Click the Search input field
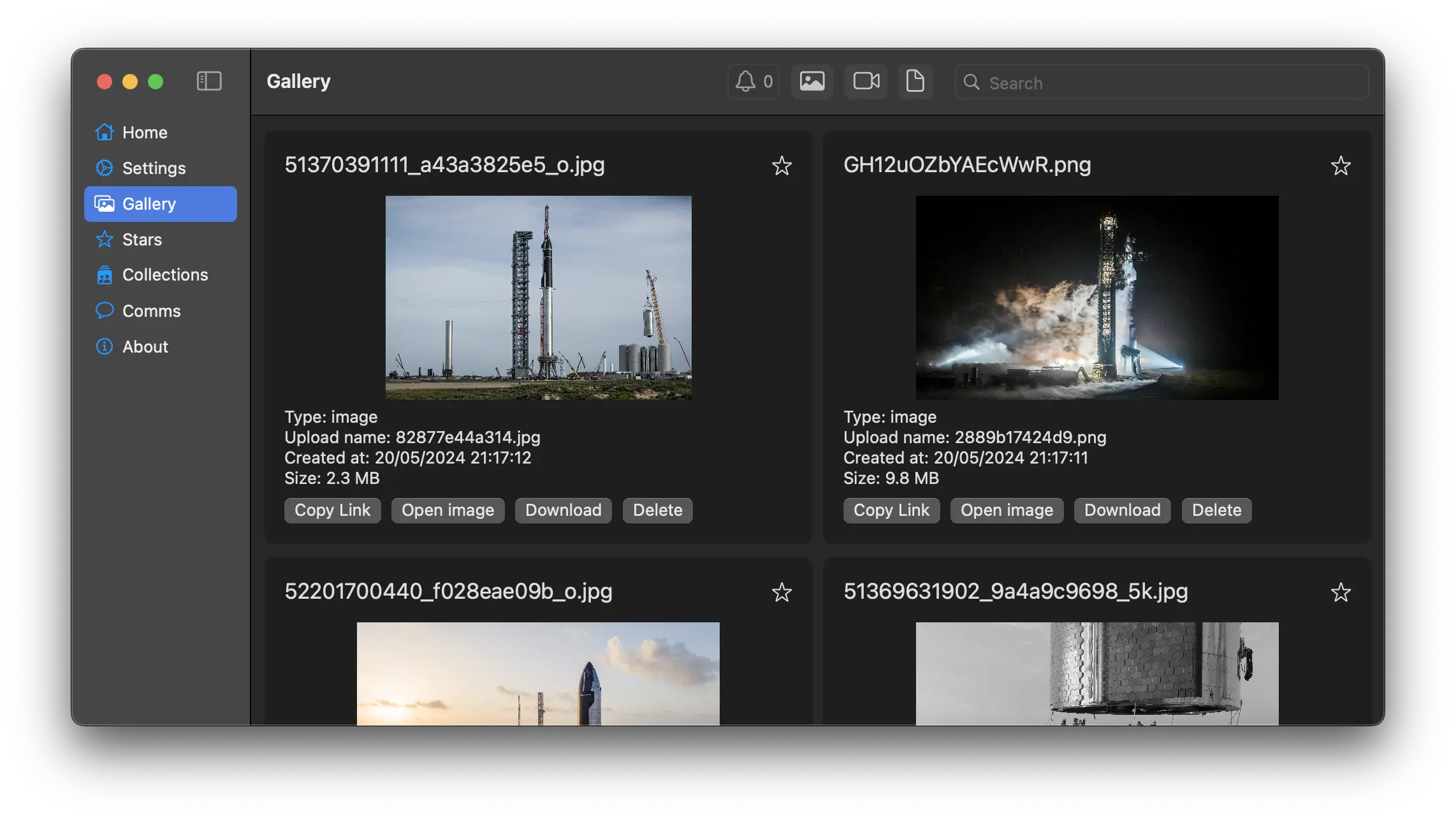Screen dimensions: 1456x820 (1173, 82)
